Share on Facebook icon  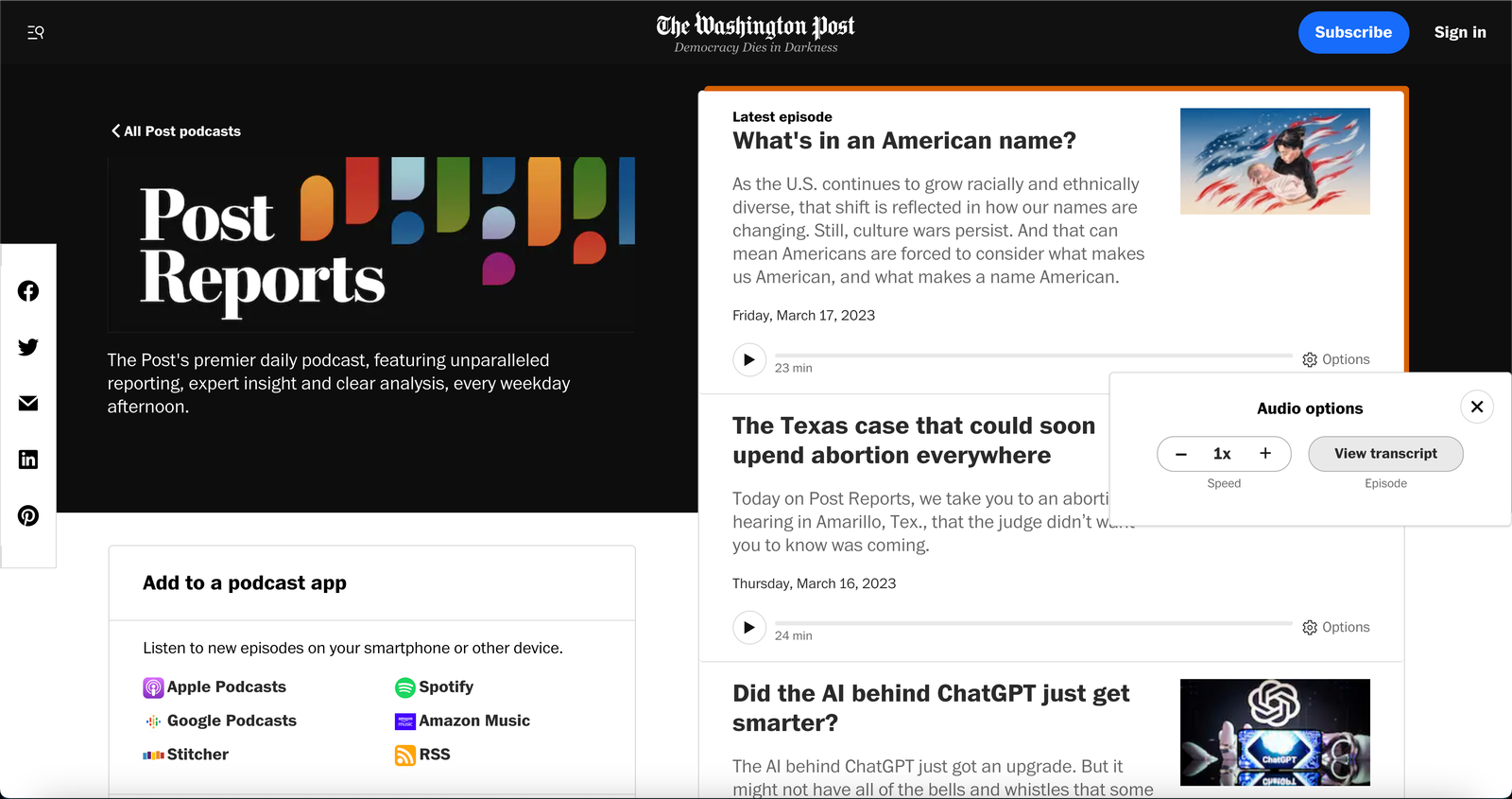pos(28,291)
